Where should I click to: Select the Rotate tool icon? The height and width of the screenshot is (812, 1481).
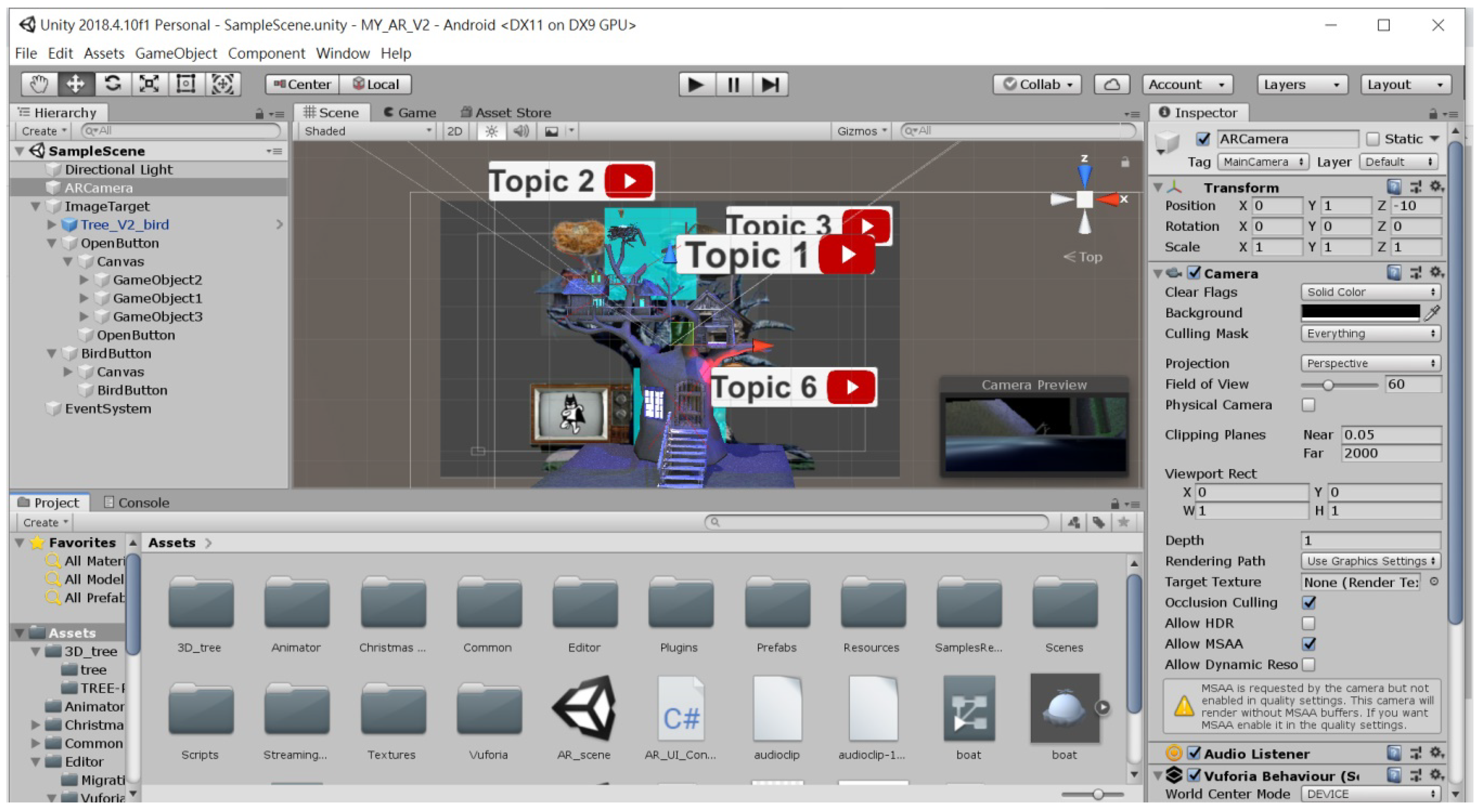click(112, 85)
